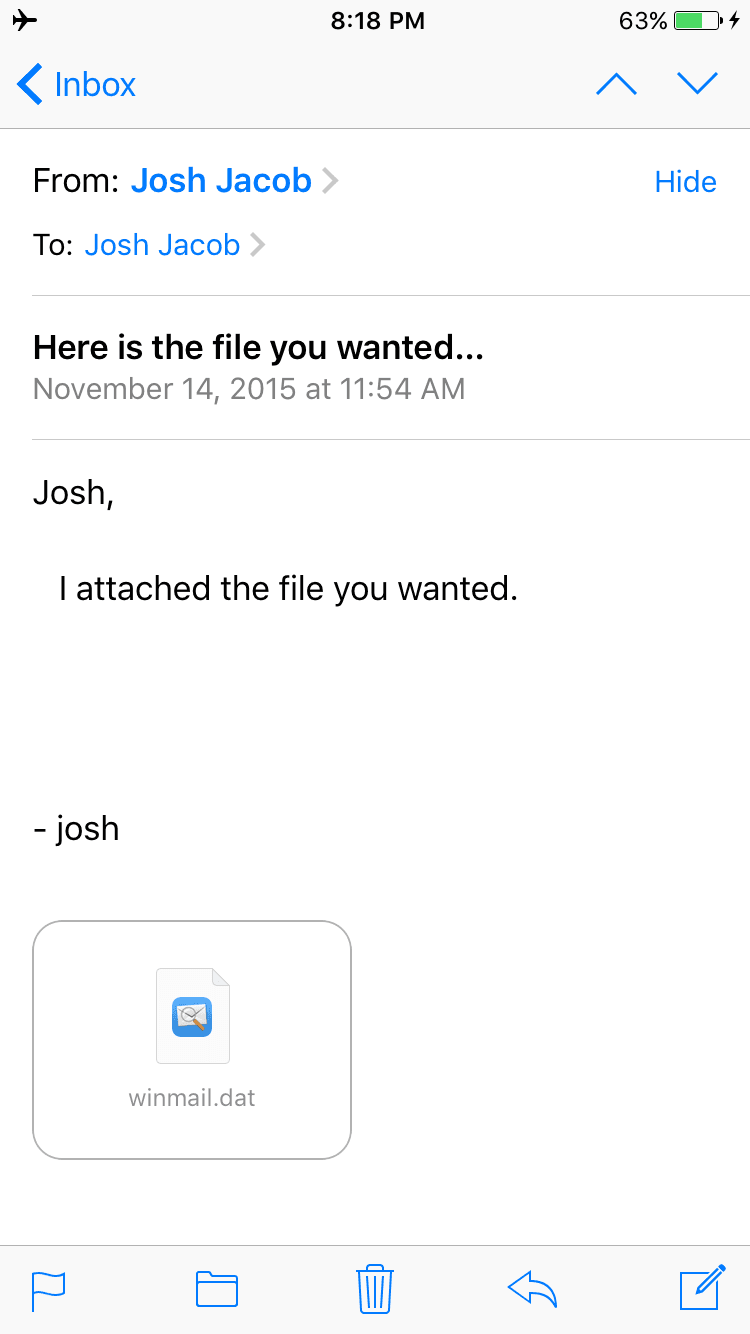The height and width of the screenshot is (1334, 750).
Task: Tap the flag message icon
Action: [49, 1289]
